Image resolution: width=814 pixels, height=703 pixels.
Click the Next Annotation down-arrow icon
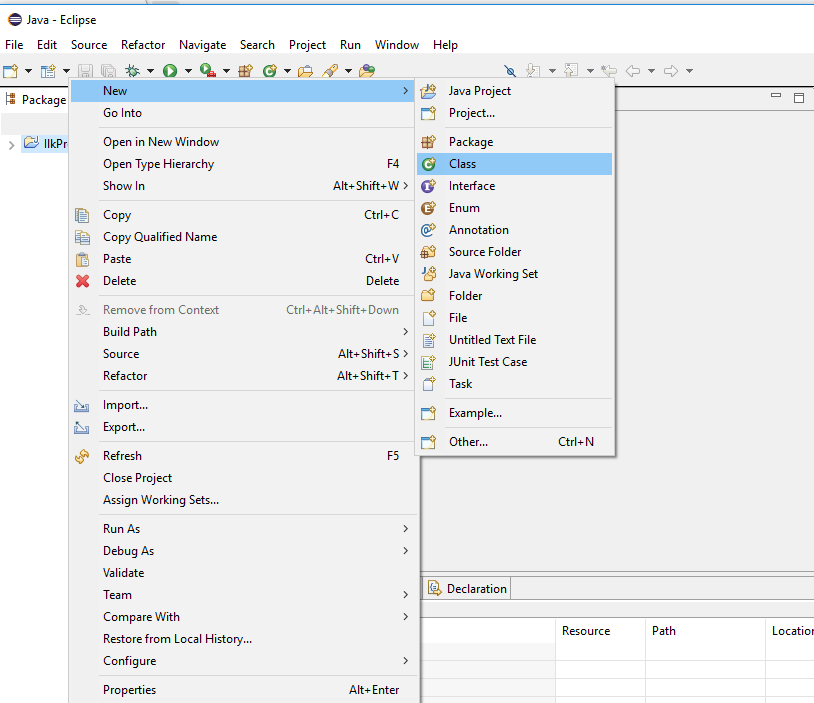click(533, 71)
